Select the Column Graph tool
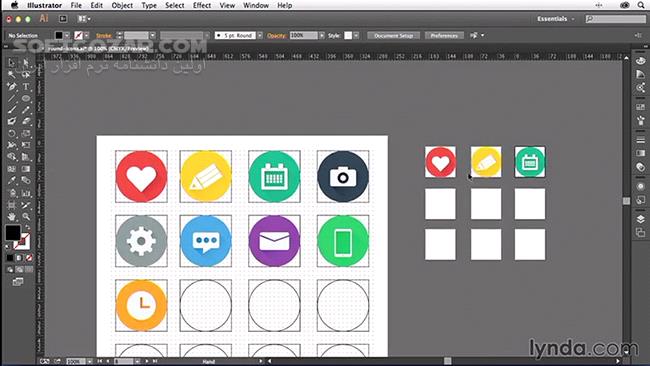 tap(26, 193)
